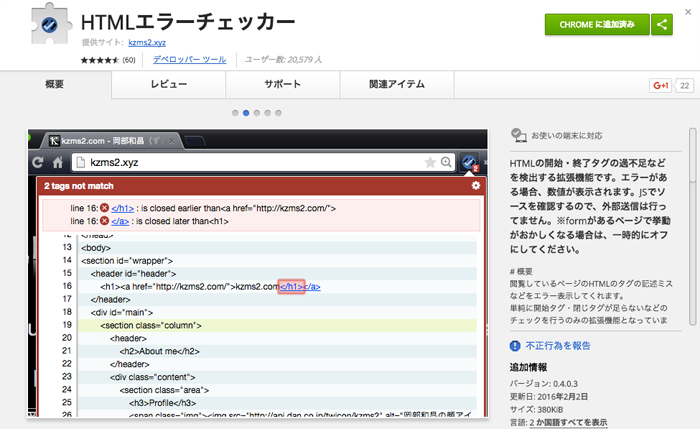Switch to the サポート tab
Viewport: 700px width, 429px height.
coord(283,84)
